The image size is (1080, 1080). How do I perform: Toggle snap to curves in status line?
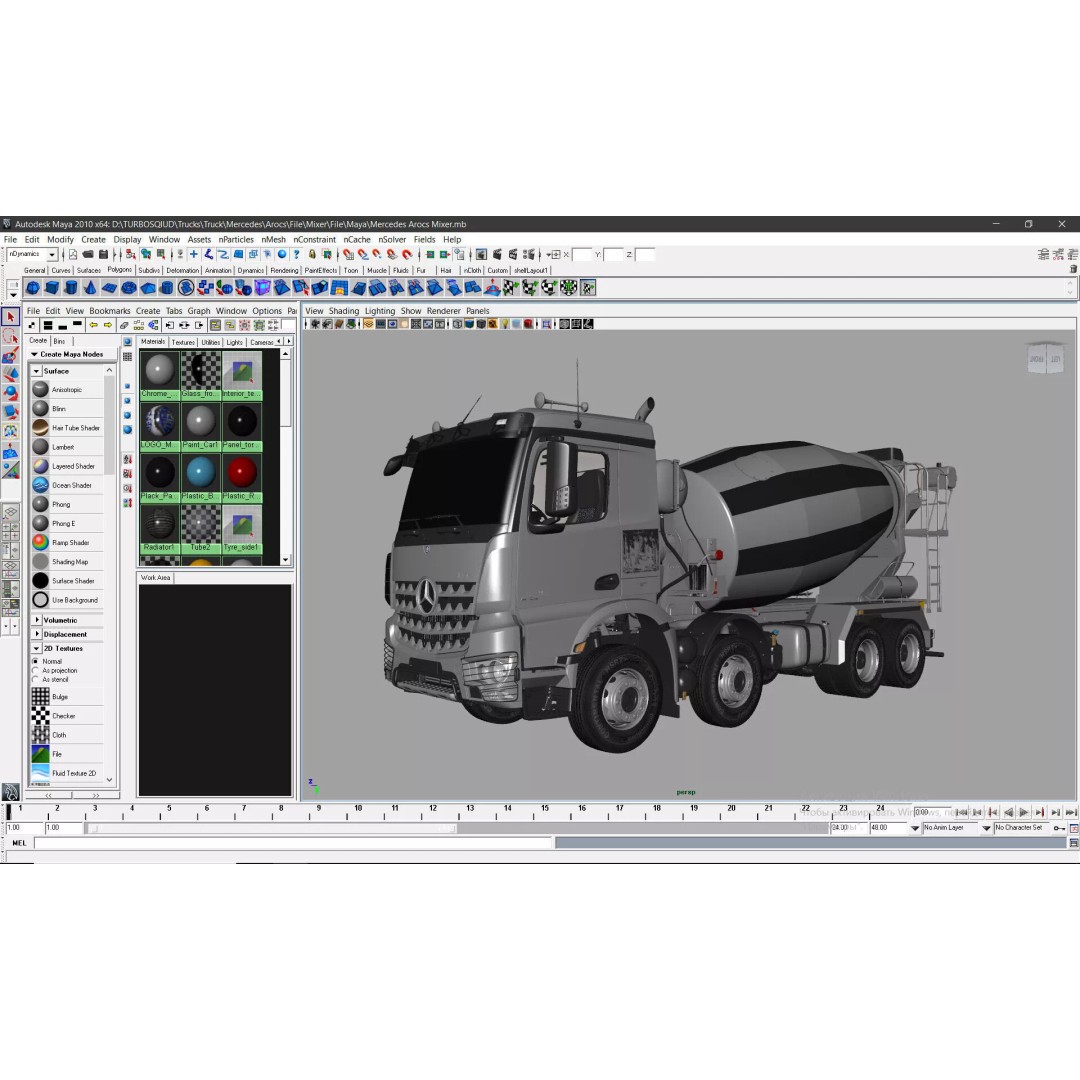tap(362, 254)
